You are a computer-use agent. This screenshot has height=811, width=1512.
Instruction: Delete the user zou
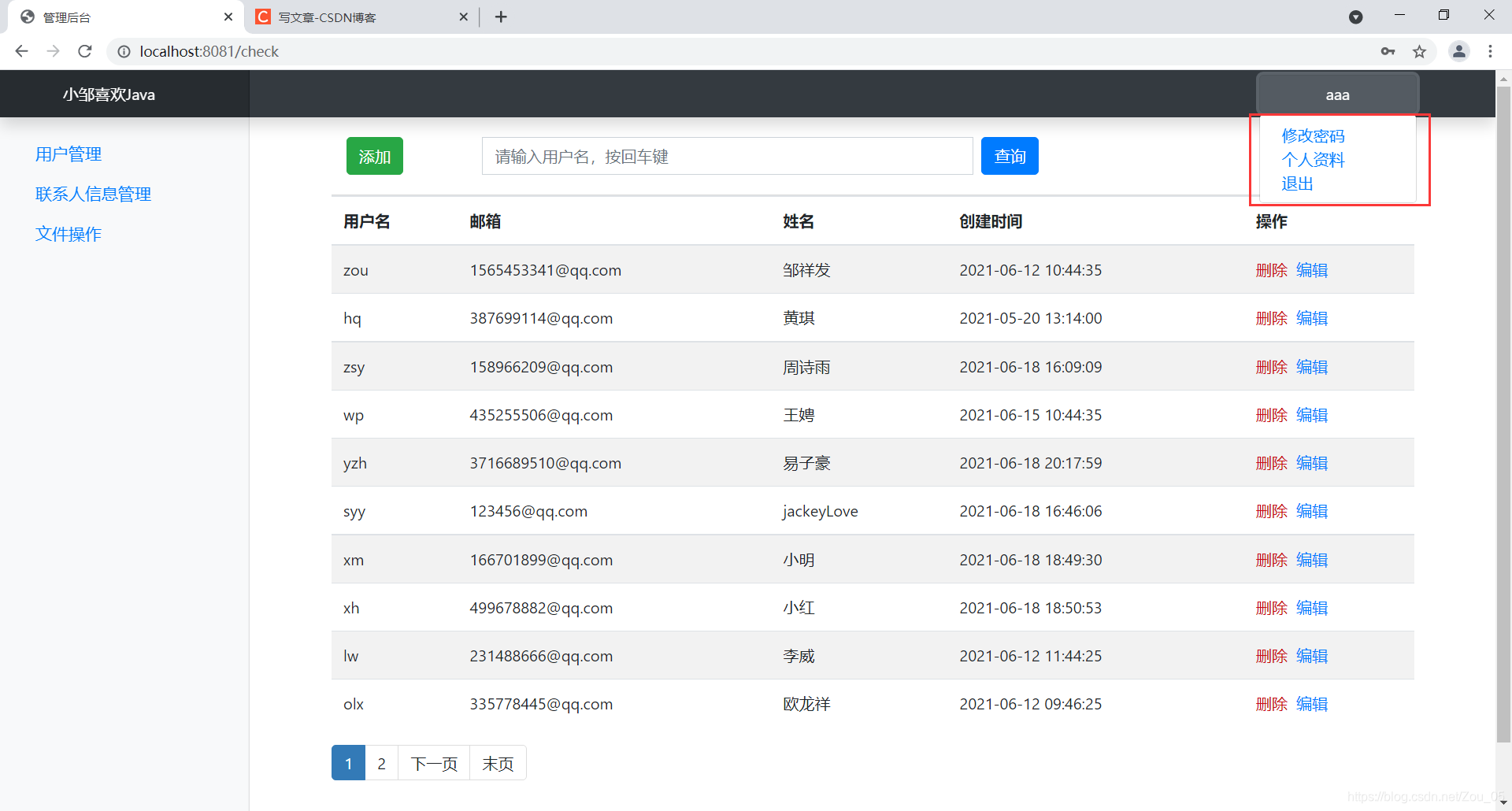pyautogui.click(x=1271, y=270)
